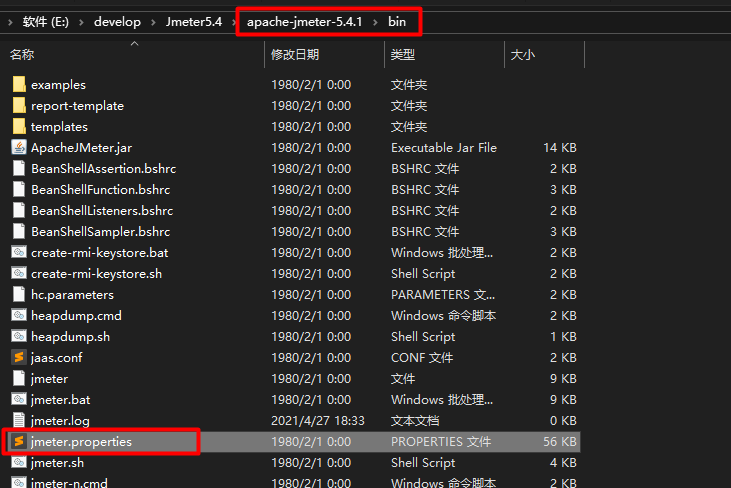This screenshot has height=488, width=731.
Task: Select the jmeter.sh file name
Action: [57, 462]
